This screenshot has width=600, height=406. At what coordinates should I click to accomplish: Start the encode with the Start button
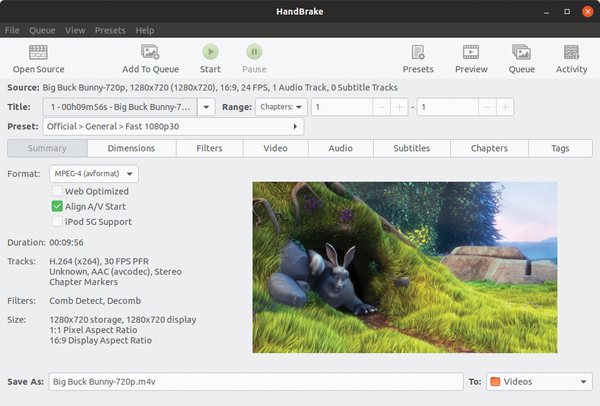[x=210, y=59]
